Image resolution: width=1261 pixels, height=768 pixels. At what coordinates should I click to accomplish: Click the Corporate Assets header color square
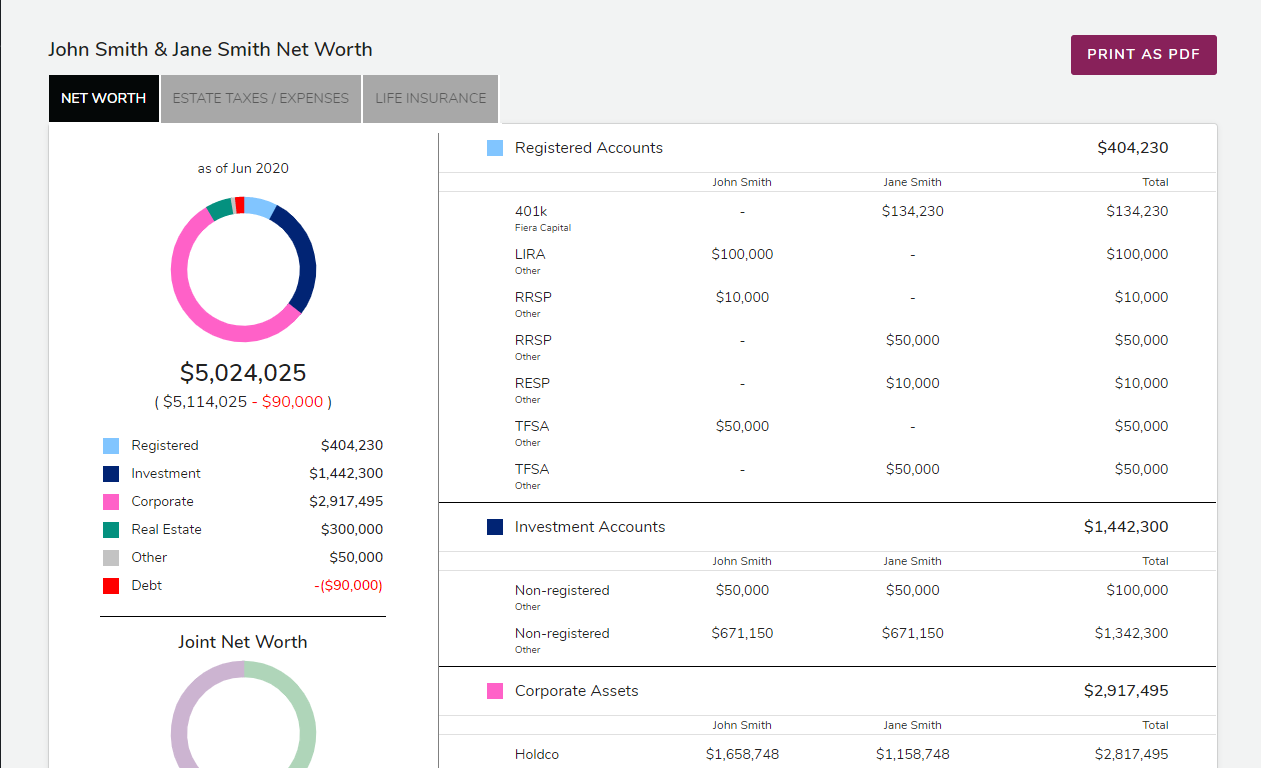point(495,691)
